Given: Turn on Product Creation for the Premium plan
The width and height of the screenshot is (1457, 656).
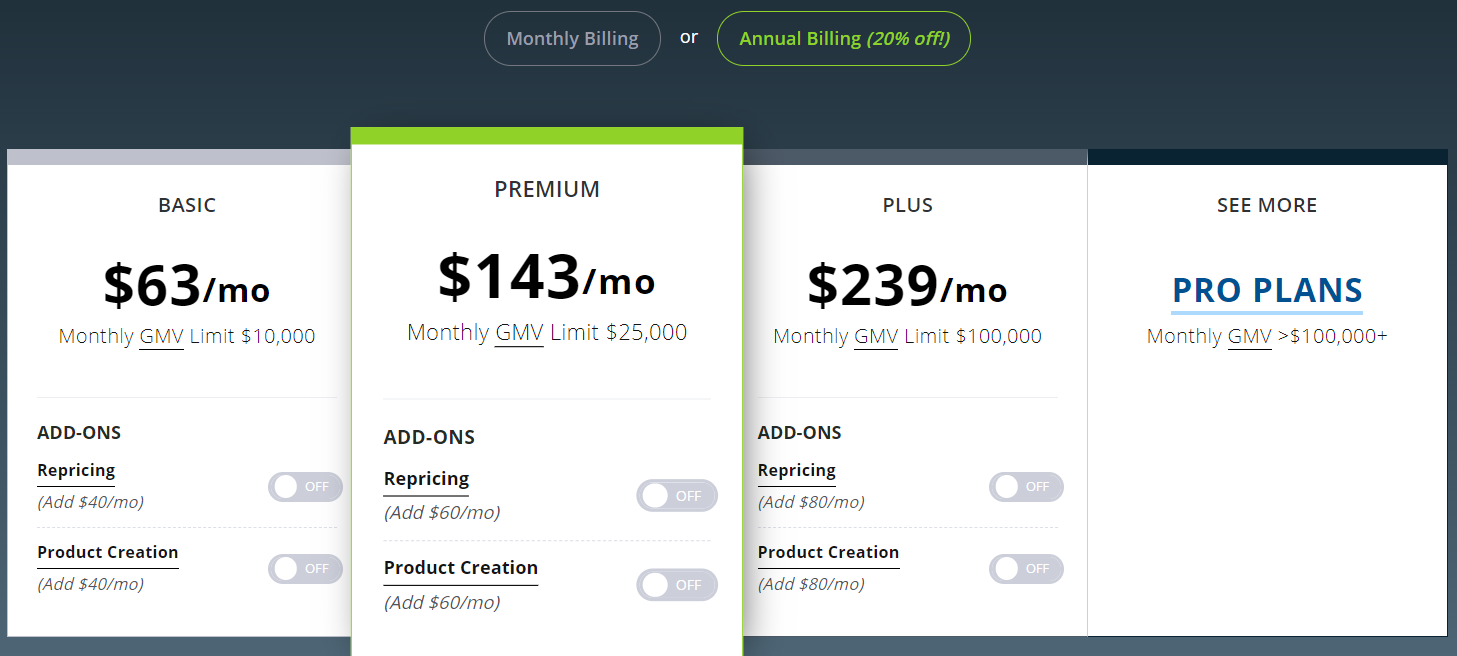Looking at the screenshot, I should [677, 585].
